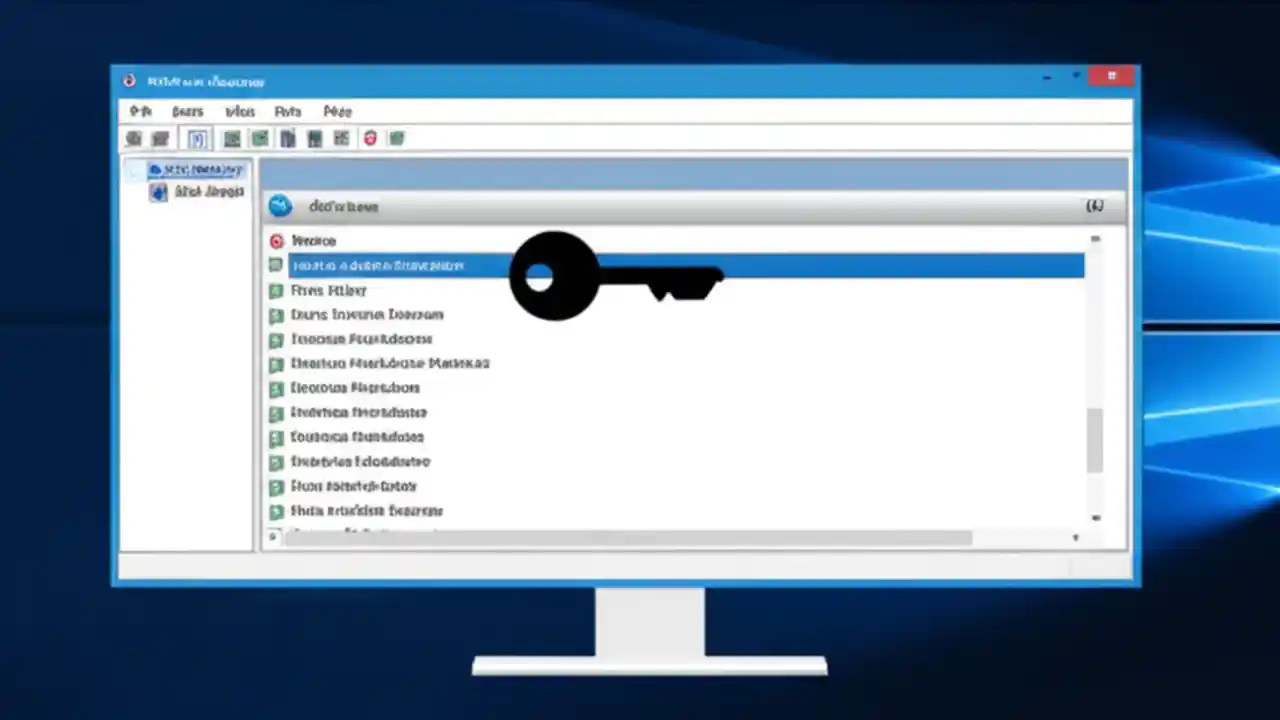Click the blue globe icon in the list header

(x=280, y=206)
